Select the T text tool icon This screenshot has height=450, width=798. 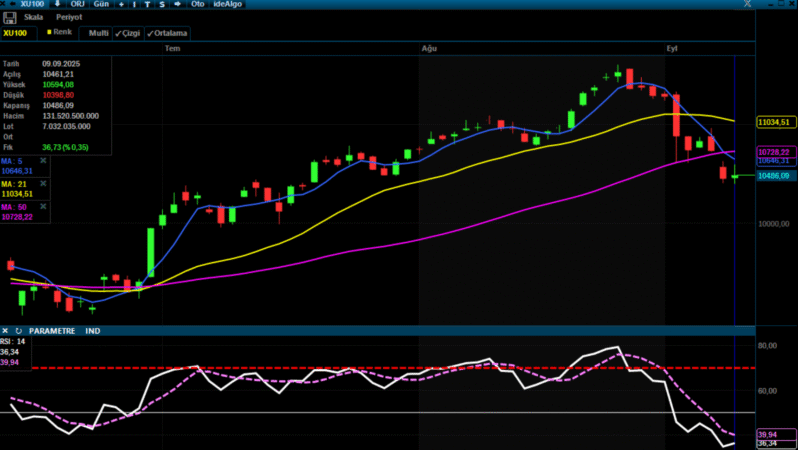[147, 4]
